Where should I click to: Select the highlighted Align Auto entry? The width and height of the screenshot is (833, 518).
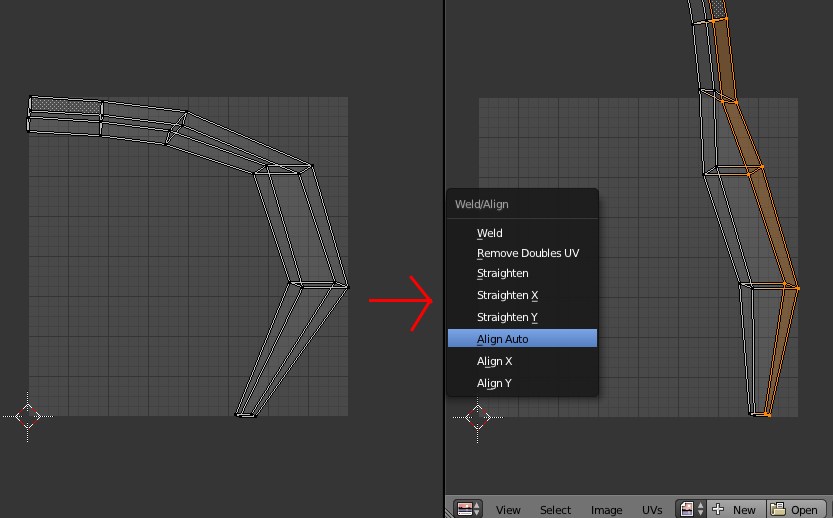point(522,338)
